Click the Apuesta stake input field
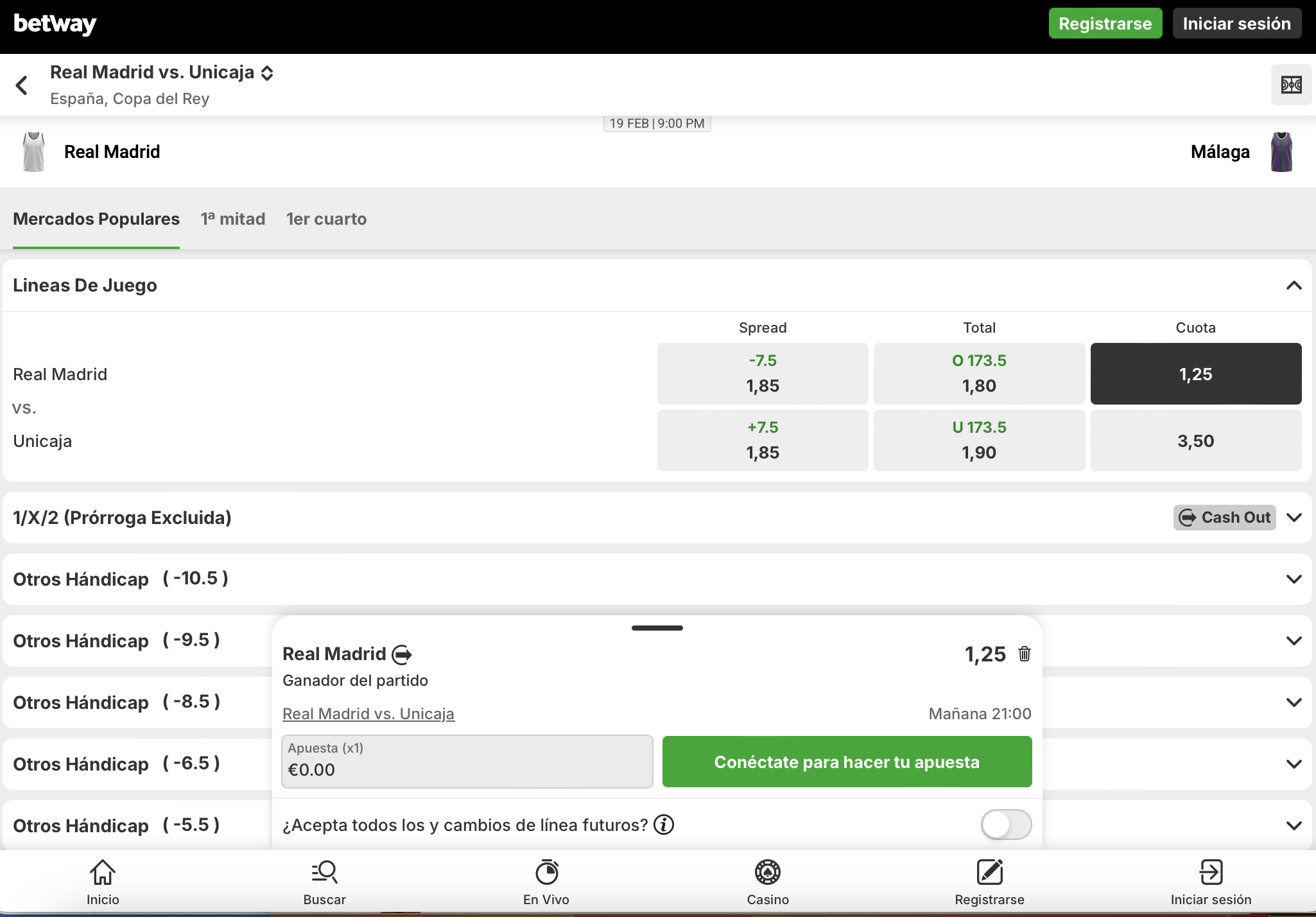This screenshot has width=1316, height=917. click(x=467, y=762)
